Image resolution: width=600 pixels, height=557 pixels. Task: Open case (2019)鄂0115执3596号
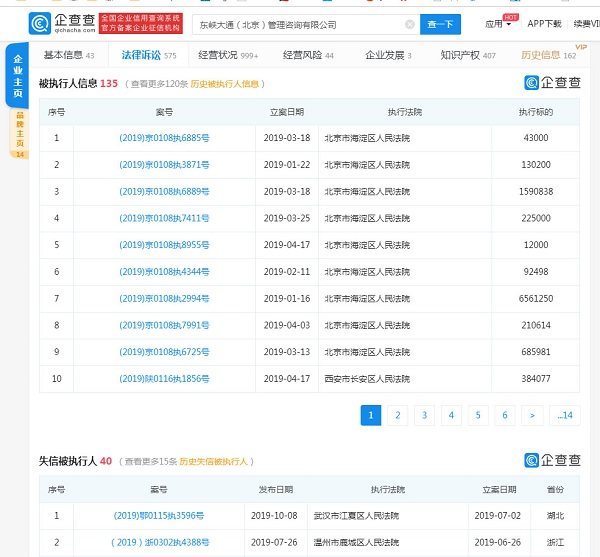pos(158,516)
